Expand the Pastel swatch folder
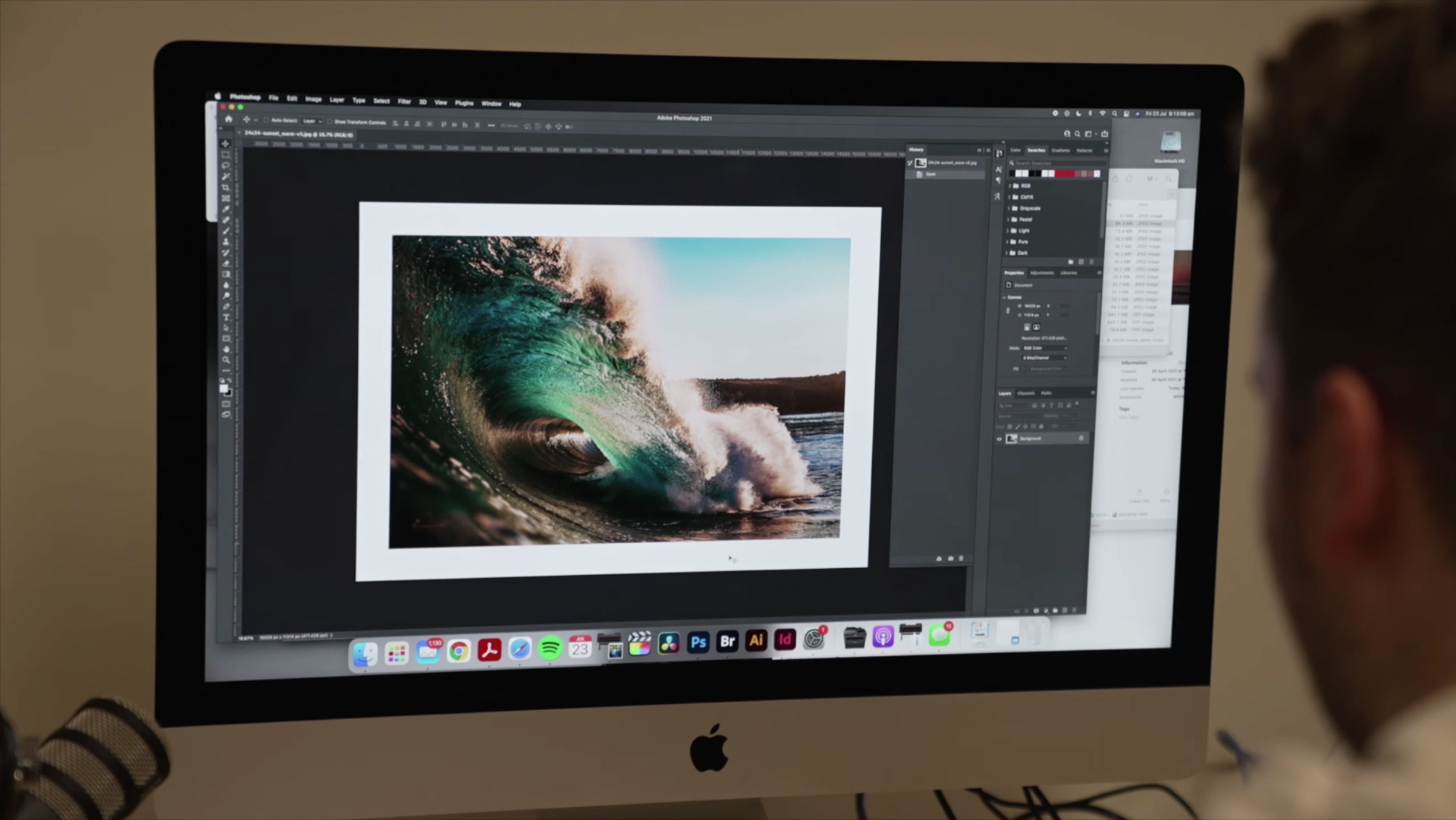 click(1009, 219)
